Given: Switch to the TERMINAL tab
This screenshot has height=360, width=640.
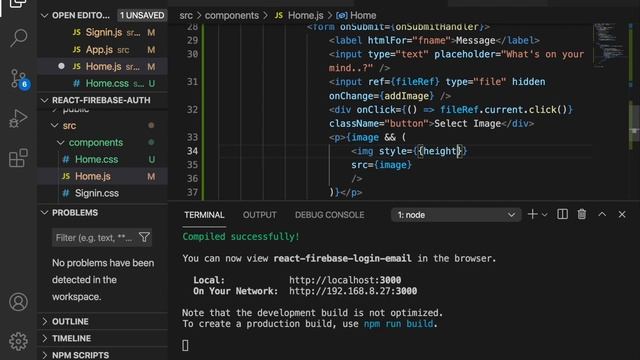Looking at the screenshot, I should [x=204, y=215].
